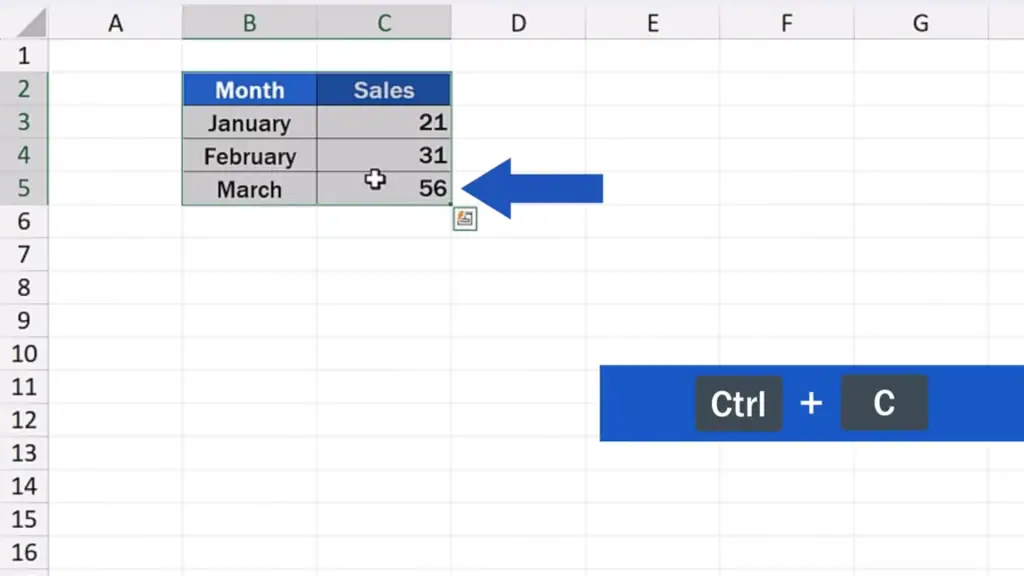The width and height of the screenshot is (1024, 576).
Task: Select row 16 header
Action: (x=24, y=552)
